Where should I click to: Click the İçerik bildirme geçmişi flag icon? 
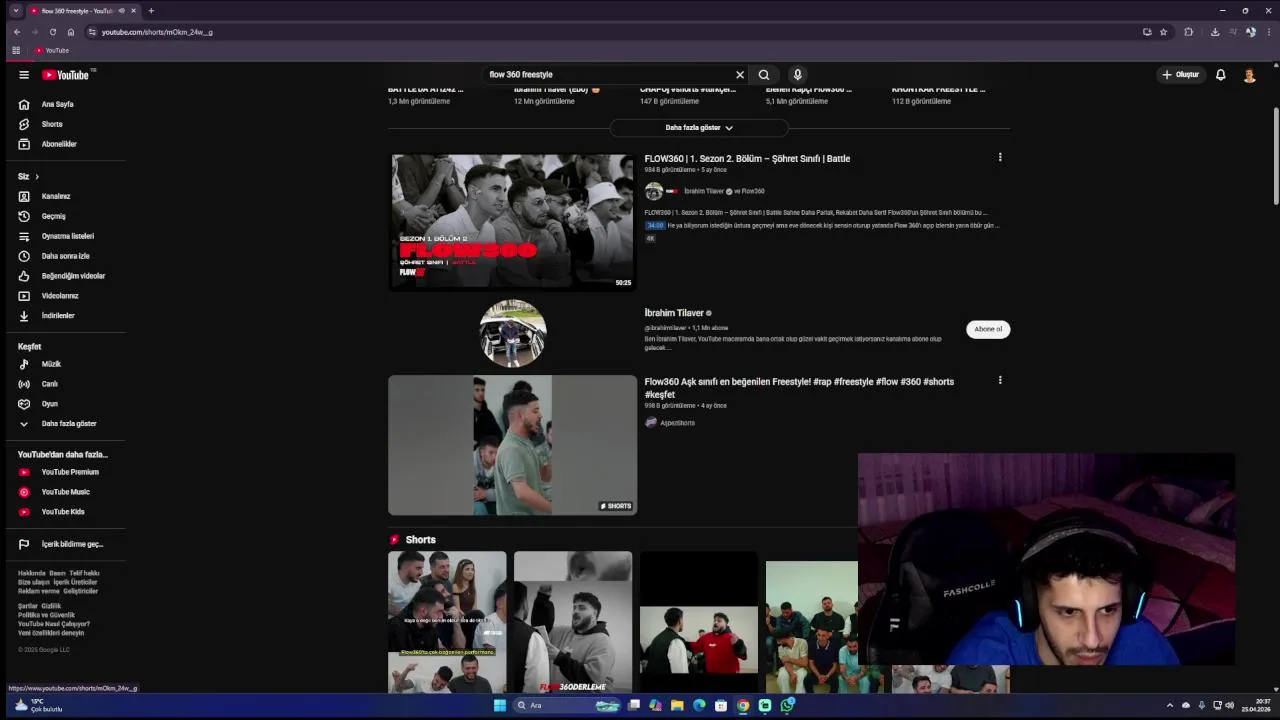(24, 544)
